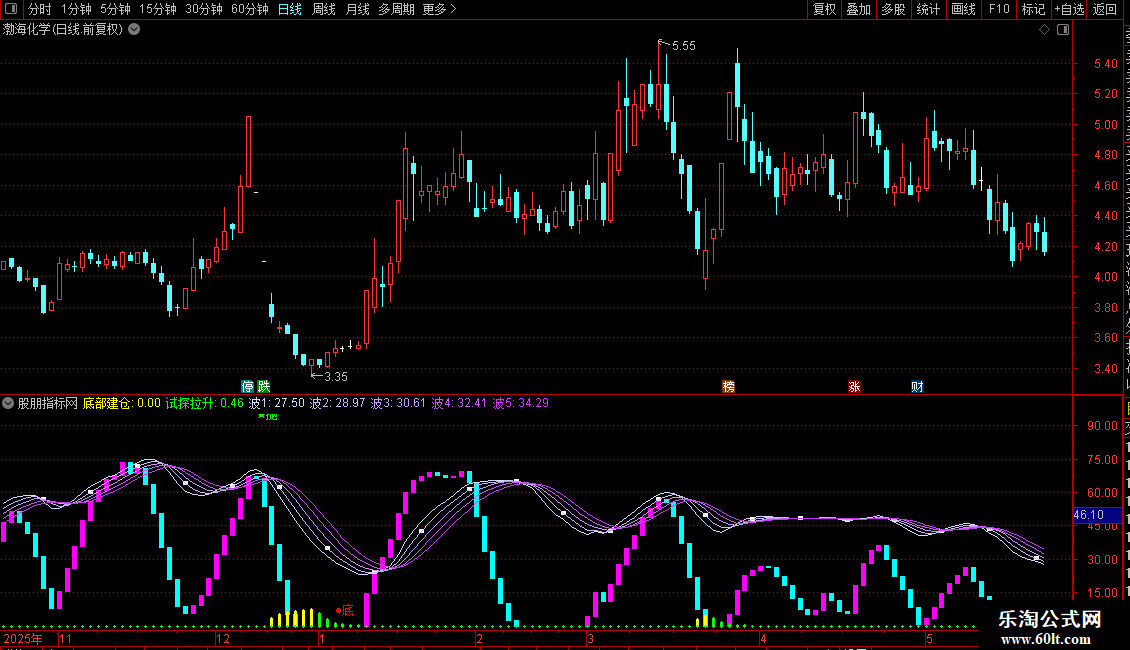
Task: Click the 涨 event marker
Action: (854, 387)
